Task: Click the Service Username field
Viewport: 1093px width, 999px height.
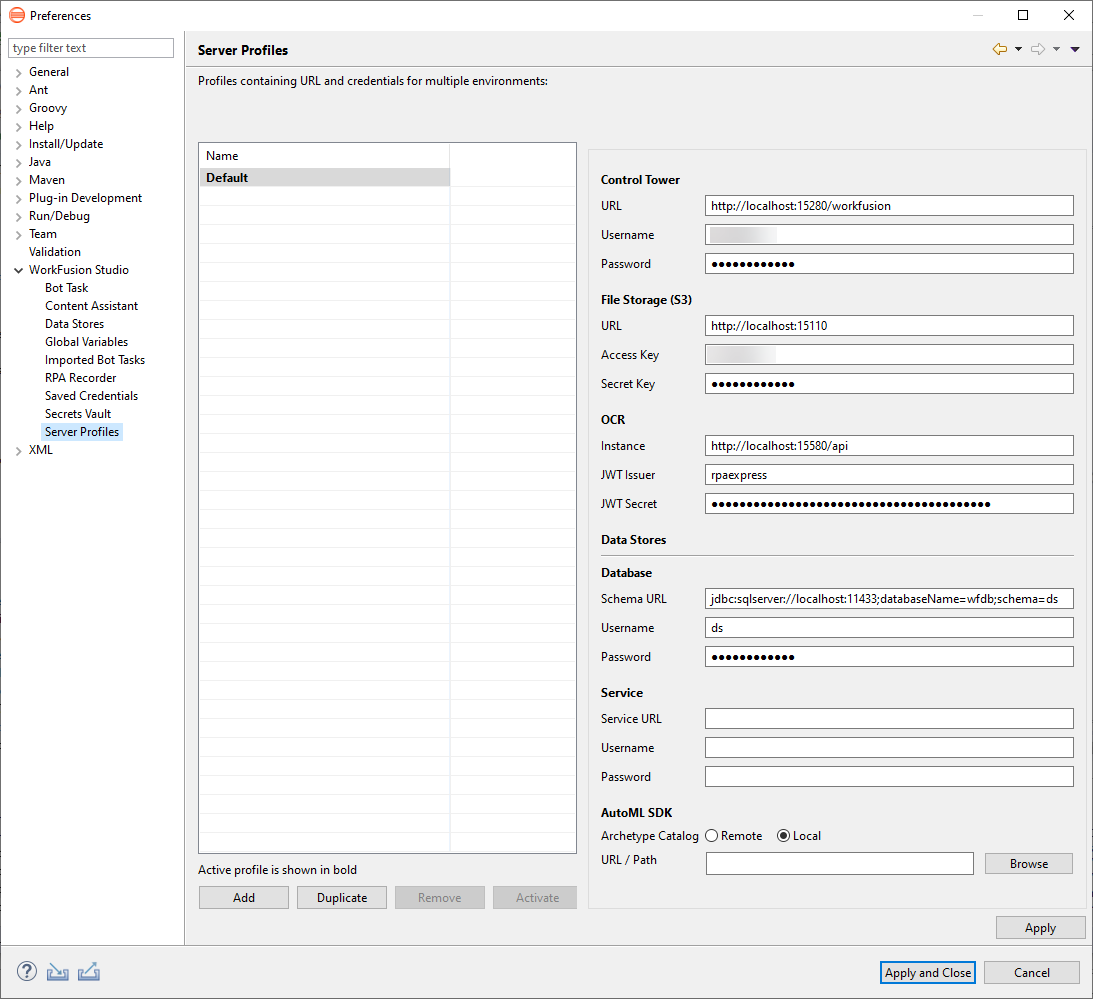Action: [x=889, y=747]
